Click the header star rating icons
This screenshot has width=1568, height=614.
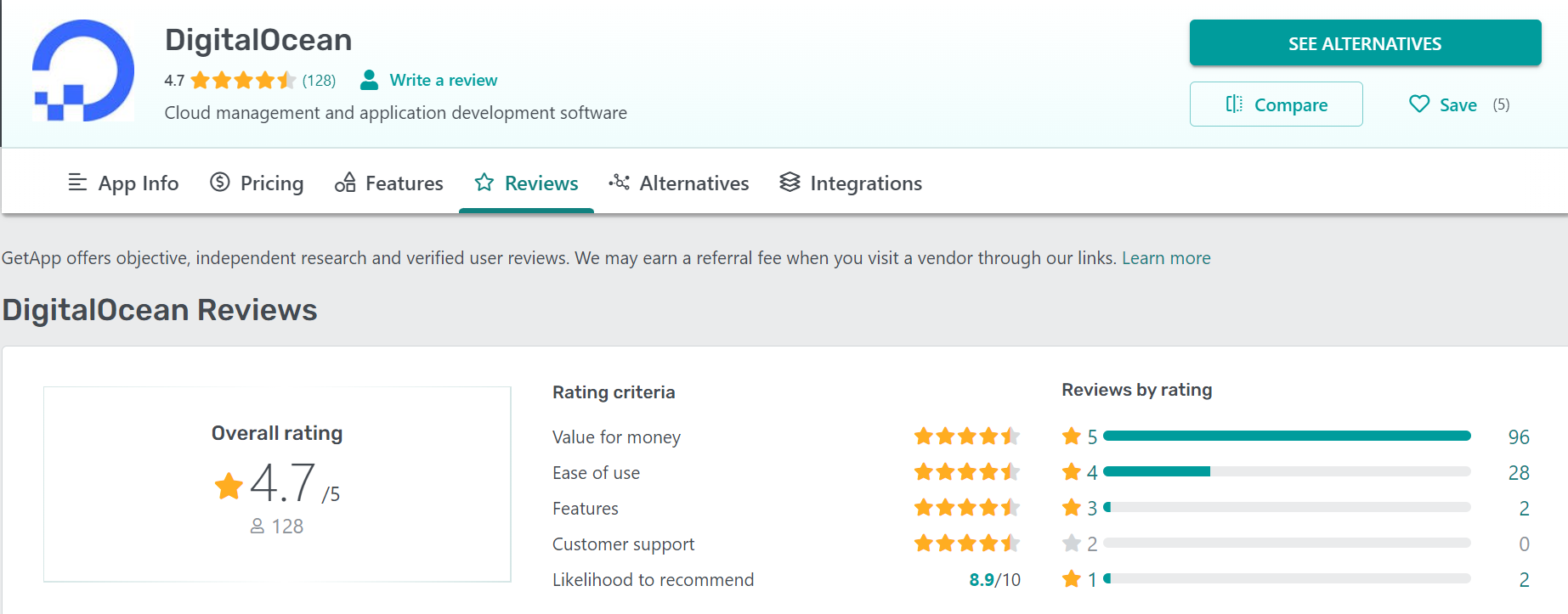[x=243, y=81]
